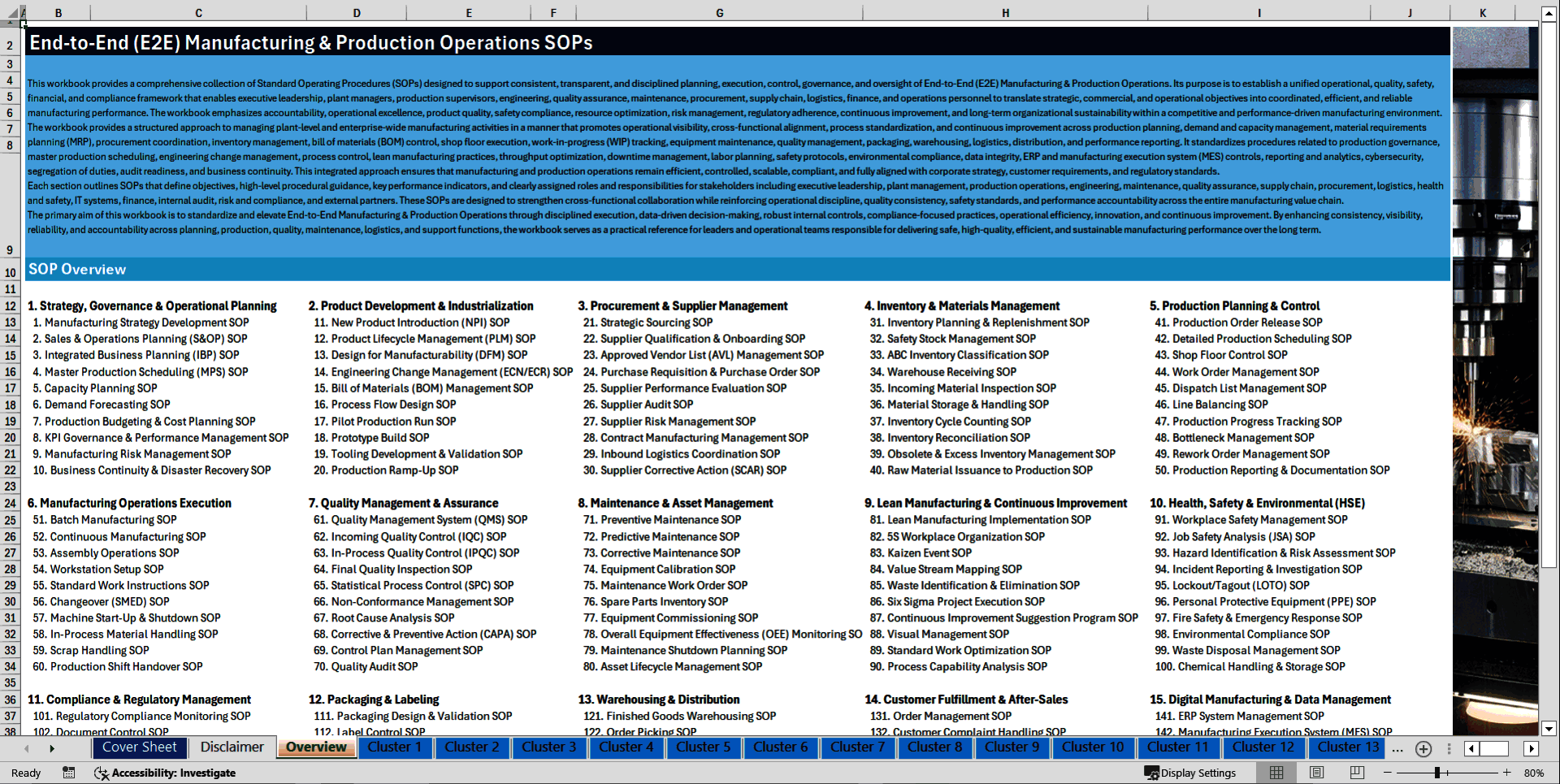Switch to the Cover Sheet tab
The image size is (1560, 784).
(139, 747)
